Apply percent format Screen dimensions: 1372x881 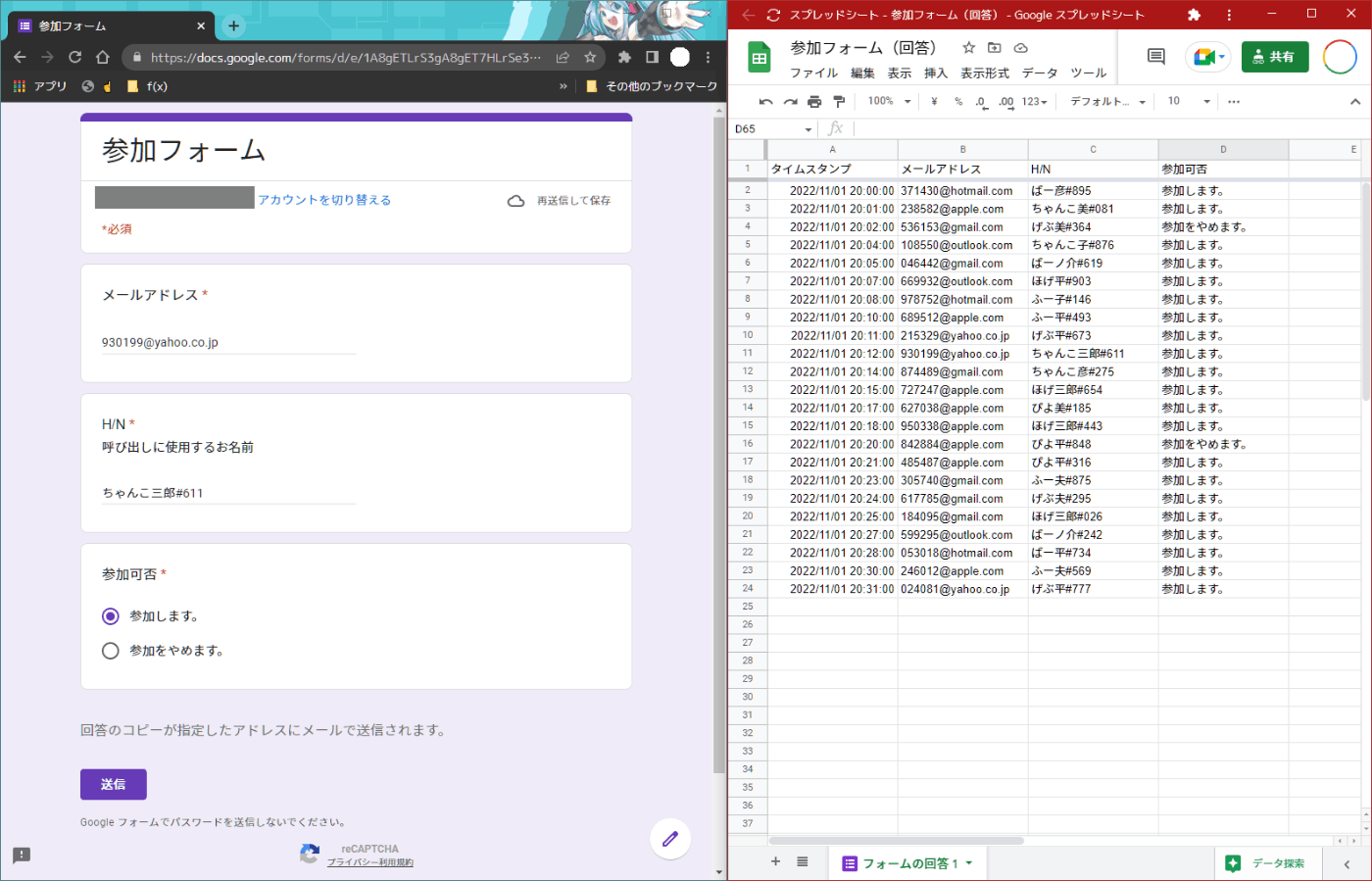(958, 101)
